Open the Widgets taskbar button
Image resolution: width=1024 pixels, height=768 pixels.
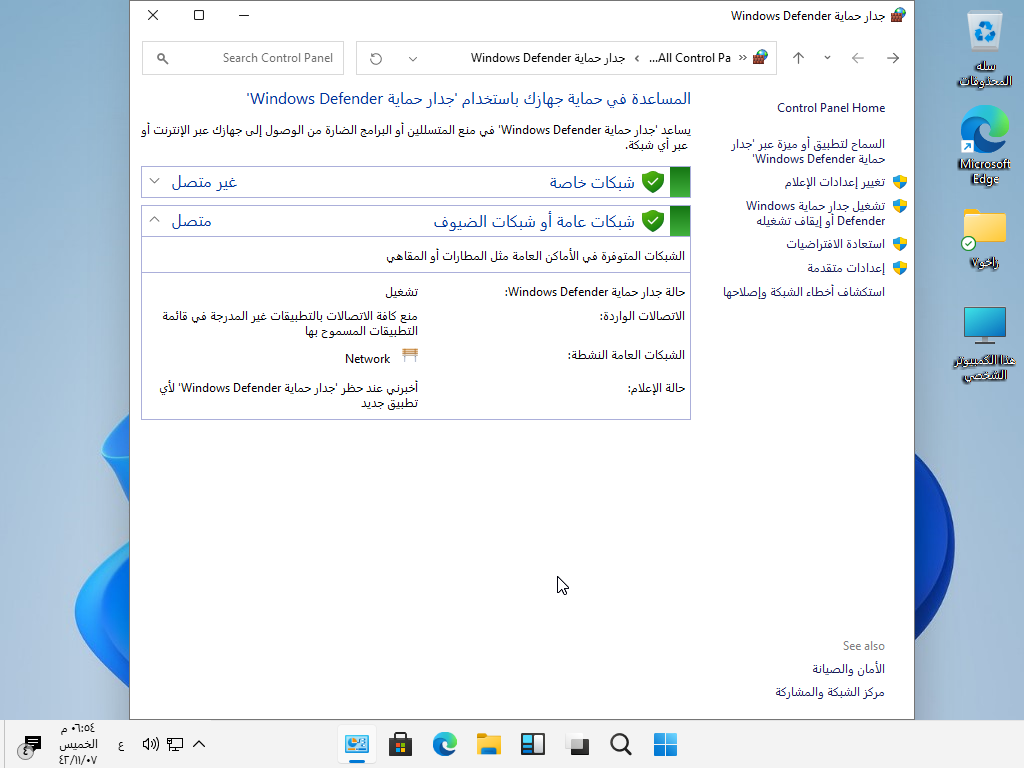[x=533, y=744]
